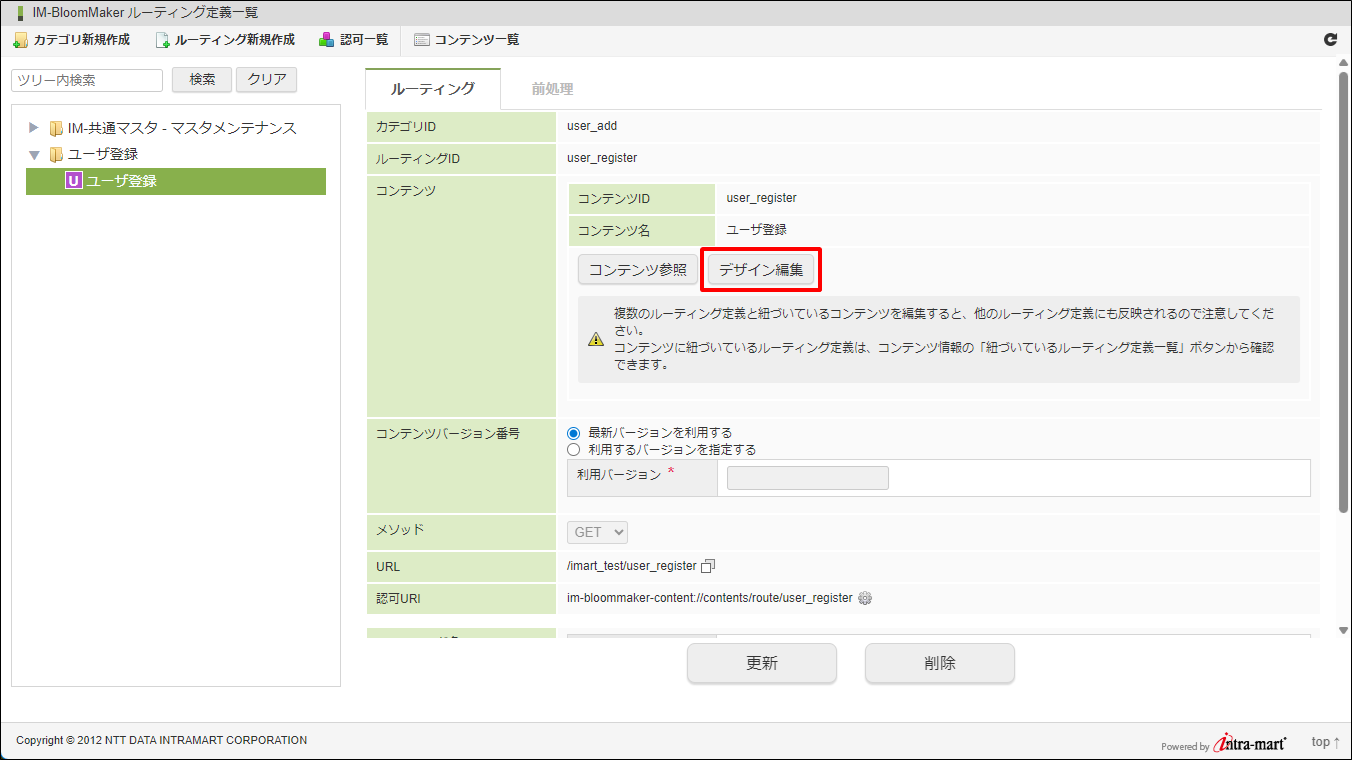1352x760 pixels.
Task: Expand IM-共通マスタ tree node arrow
Action: coord(34,128)
